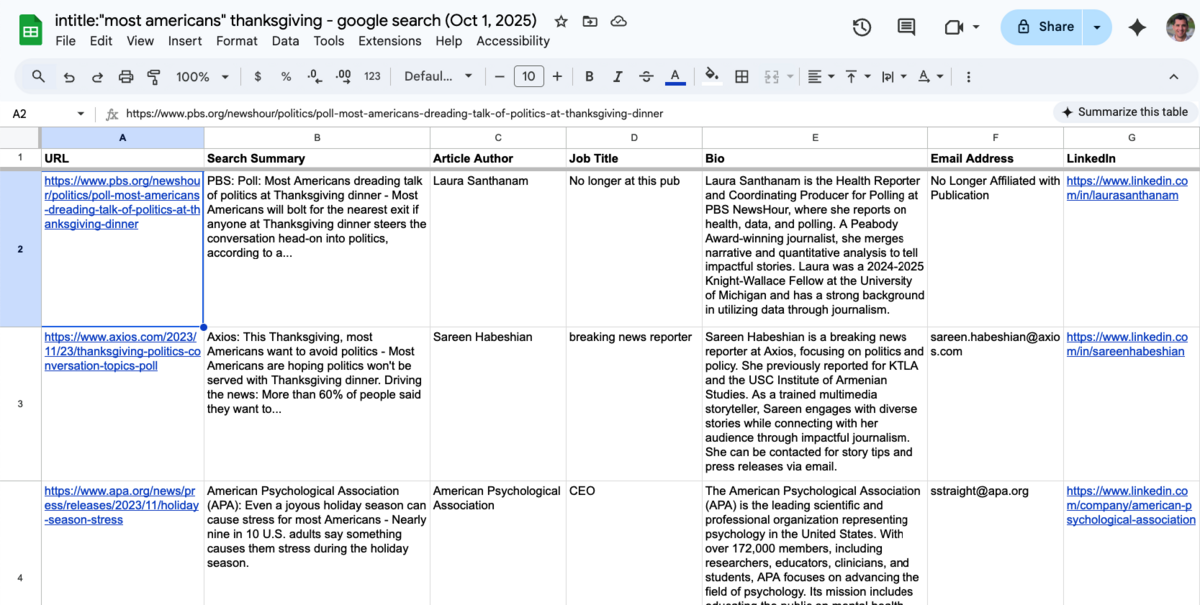Open the Gemini side panel
Image resolution: width=1200 pixels, height=605 pixels.
(1137, 27)
